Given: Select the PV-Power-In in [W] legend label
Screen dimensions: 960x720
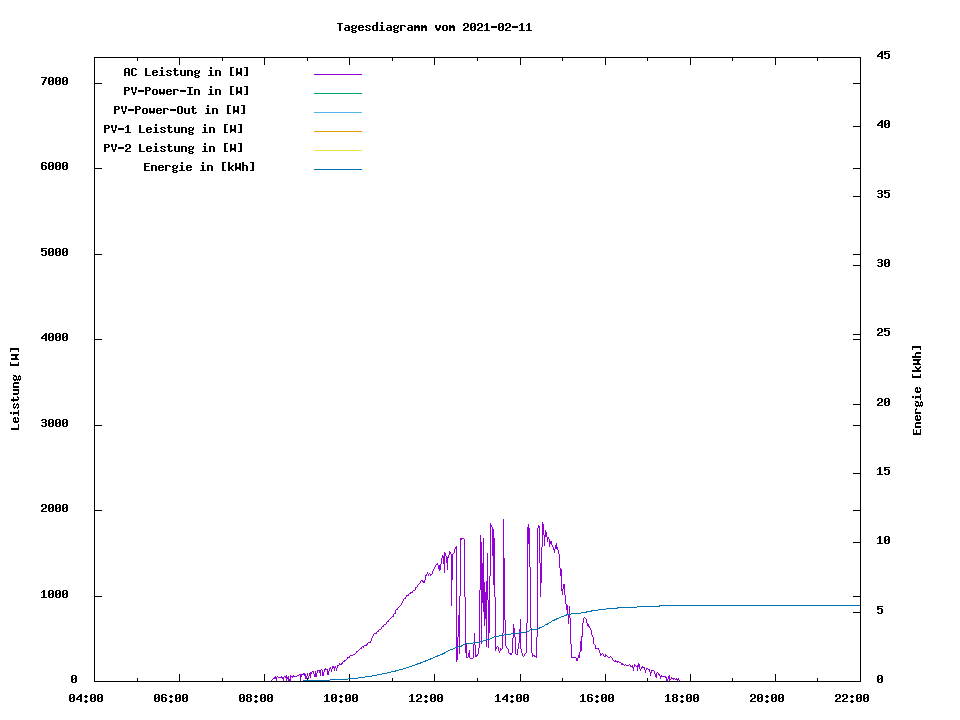Looking at the screenshot, I should coord(186,91).
